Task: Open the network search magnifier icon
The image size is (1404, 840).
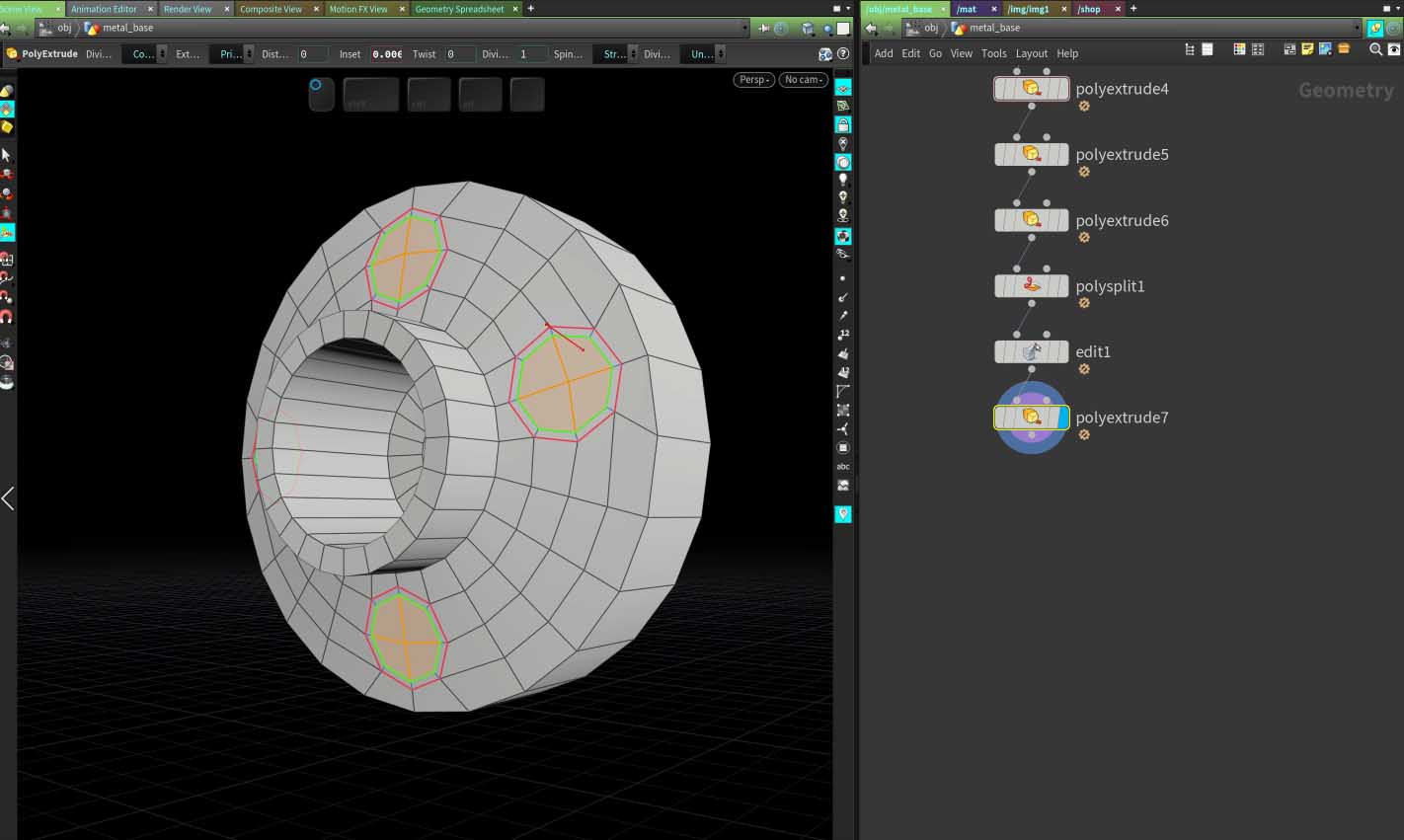Action: click(x=1375, y=49)
